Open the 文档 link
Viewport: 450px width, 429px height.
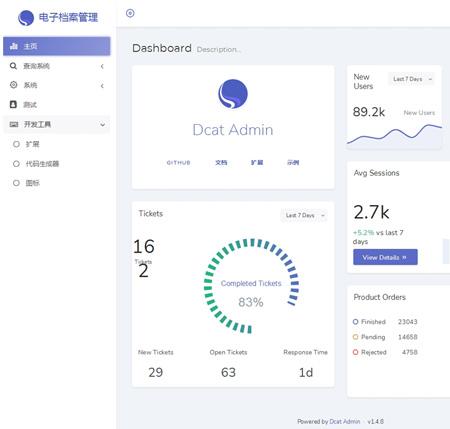tap(221, 163)
